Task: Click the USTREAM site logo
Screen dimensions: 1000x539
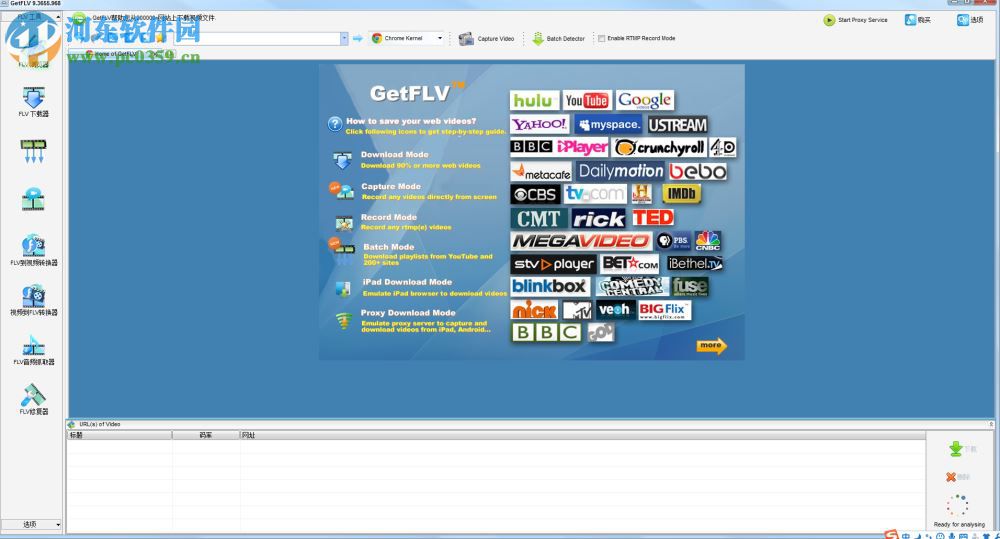Action: [678, 124]
